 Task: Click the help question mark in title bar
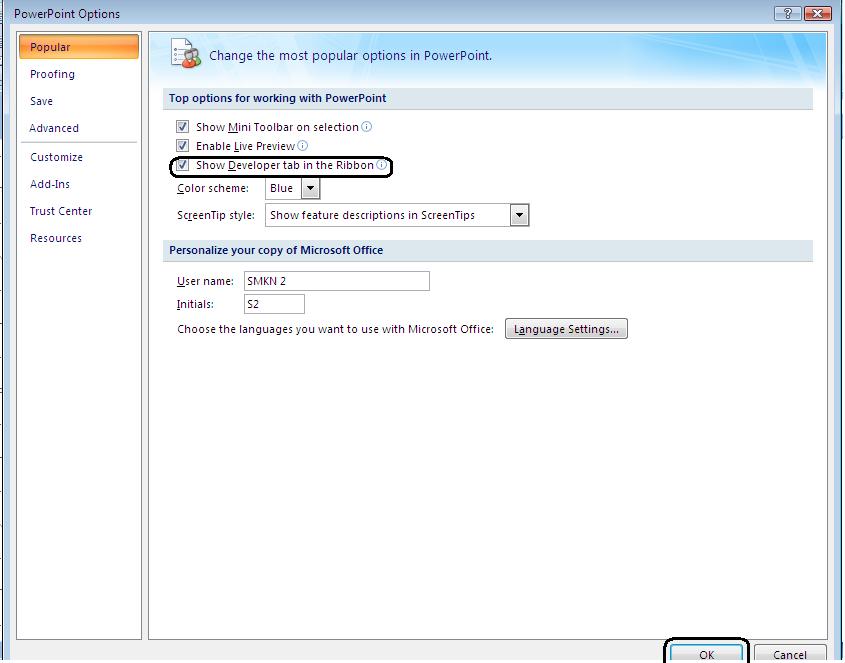pos(787,13)
